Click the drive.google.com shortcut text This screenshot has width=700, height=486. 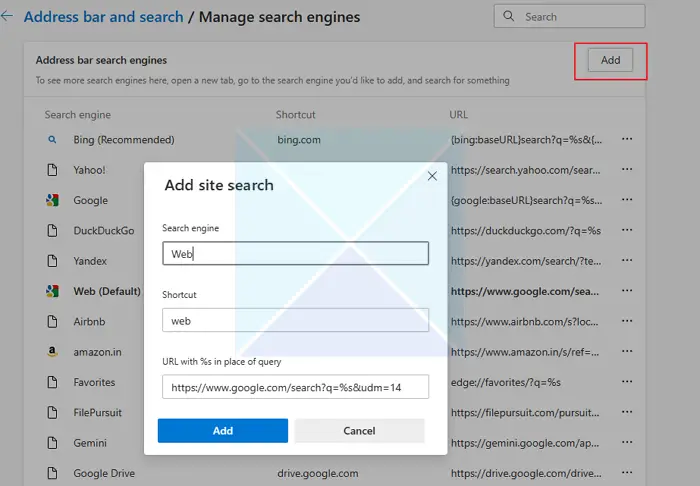(318, 473)
